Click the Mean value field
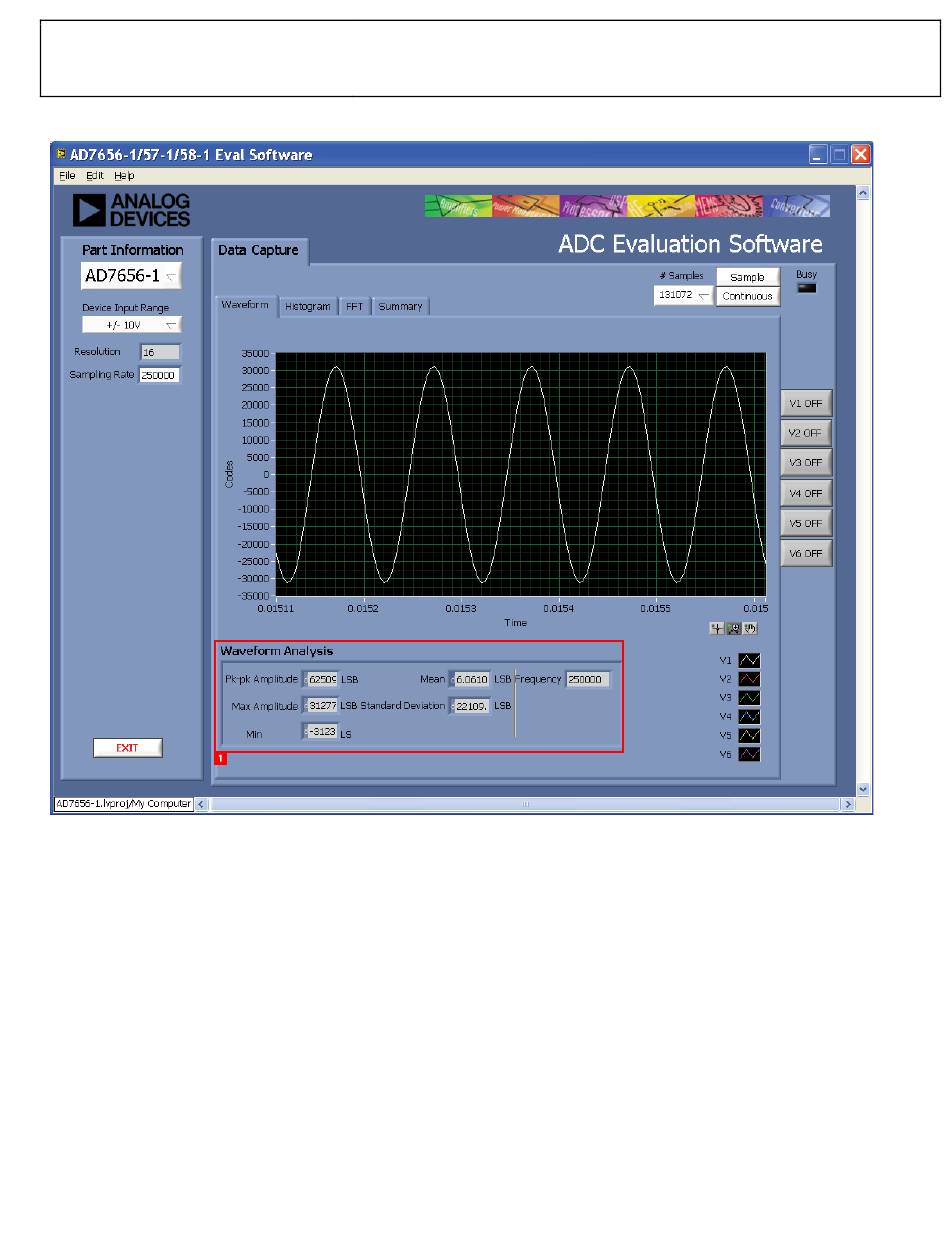Screen dimensions: 950x1254 [470, 679]
